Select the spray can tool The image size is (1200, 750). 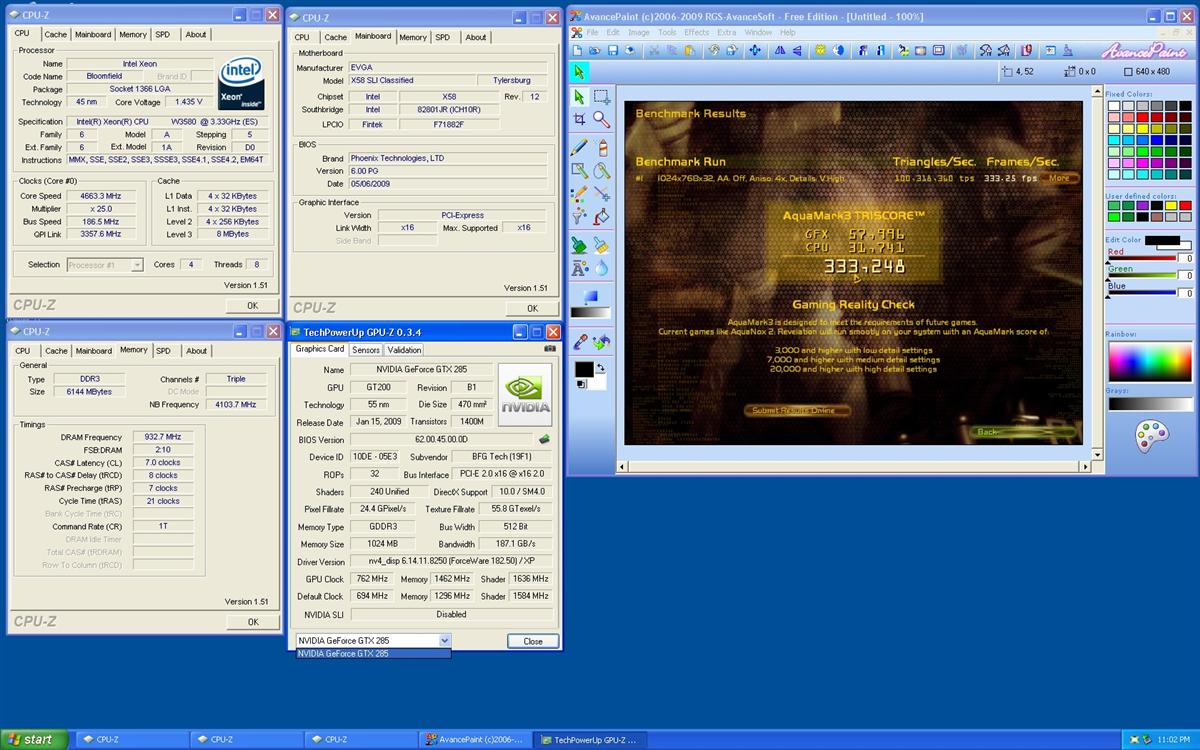pos(602,147)
